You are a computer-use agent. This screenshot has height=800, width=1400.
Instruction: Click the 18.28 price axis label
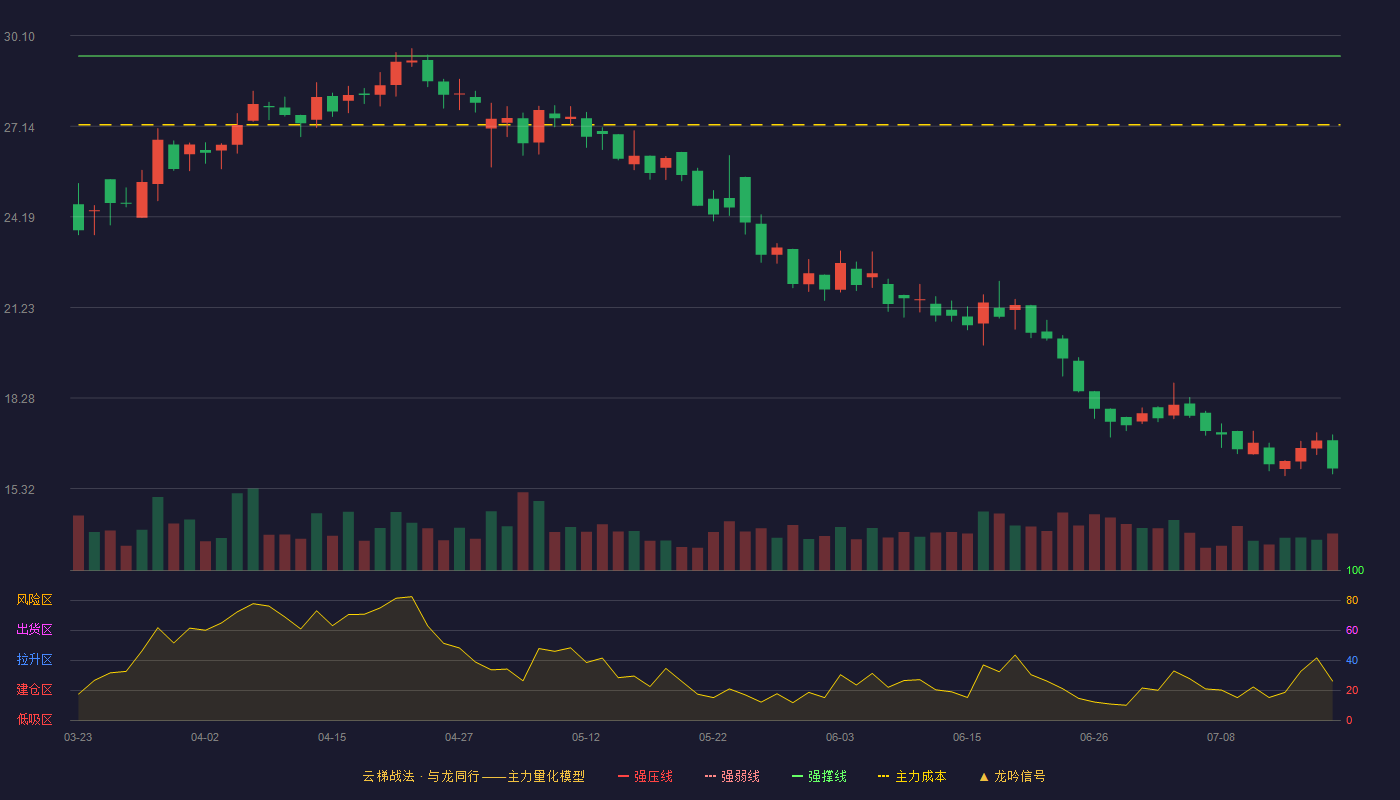[x=19, y=399]
